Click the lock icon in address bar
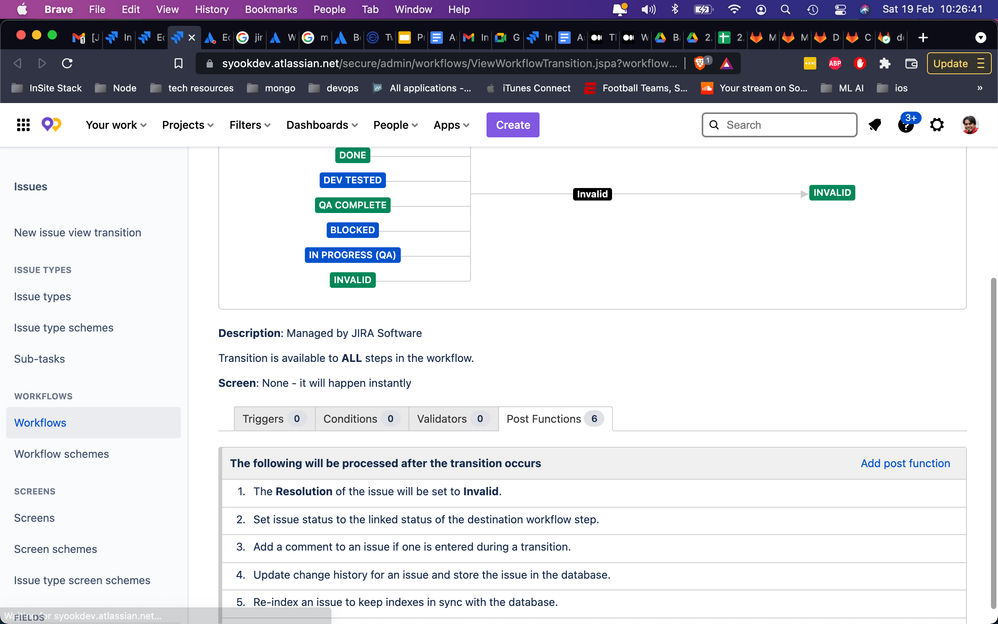Viewport: 998px width, 624px height. (209, 63)
